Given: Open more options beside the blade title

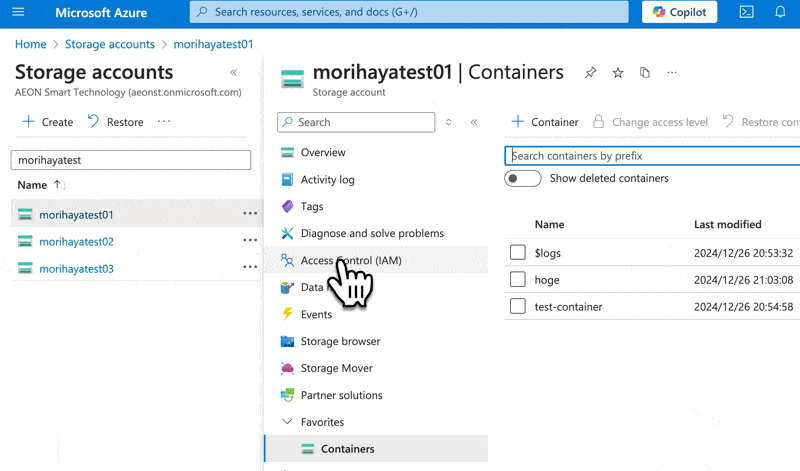Looking at the screenshot, I should click(672, 72).
